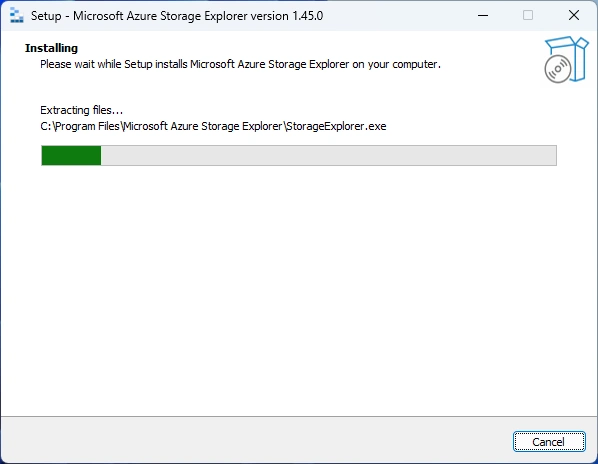Click the Azure Storage Explorer title bar icon
The image size is (598, 464).
[16, 16]
